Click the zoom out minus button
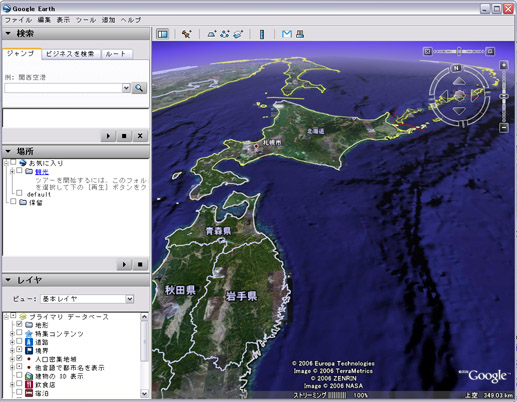The image size is (517, 402). (x=504, y=127)
